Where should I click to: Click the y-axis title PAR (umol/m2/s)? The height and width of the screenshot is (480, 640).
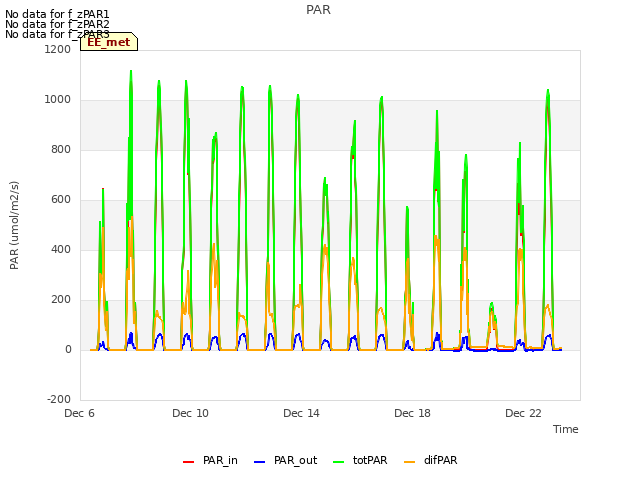[14, 225]
